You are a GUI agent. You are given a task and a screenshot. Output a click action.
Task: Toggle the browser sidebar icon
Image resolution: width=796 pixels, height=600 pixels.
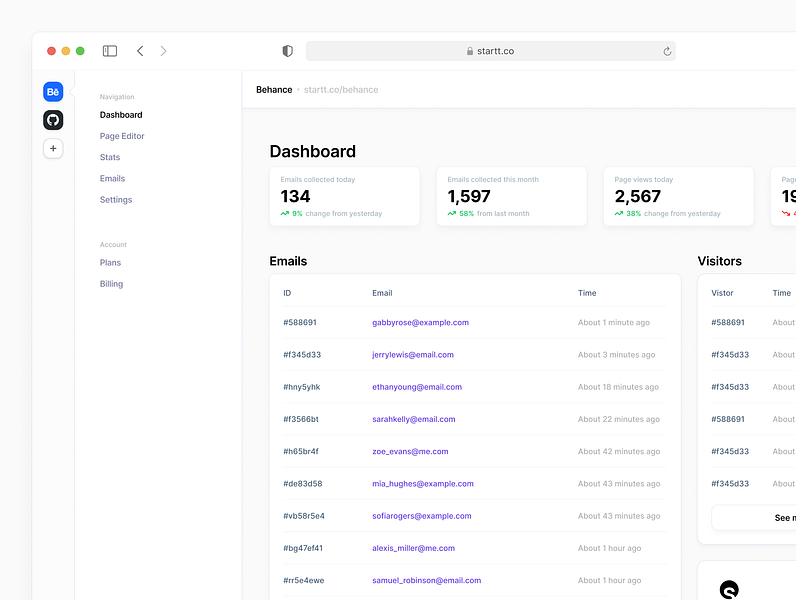pyautogui.click(x=110, y=51)
